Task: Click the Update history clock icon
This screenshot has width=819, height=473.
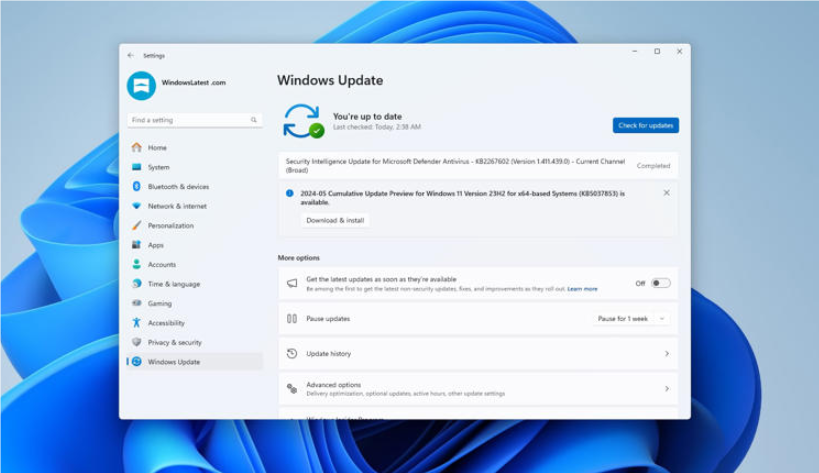Action: [x=292, y=353]
